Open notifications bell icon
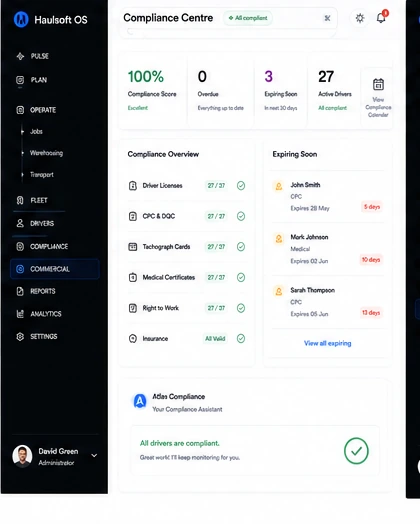The image size is (420, 524). click(381, 18)
